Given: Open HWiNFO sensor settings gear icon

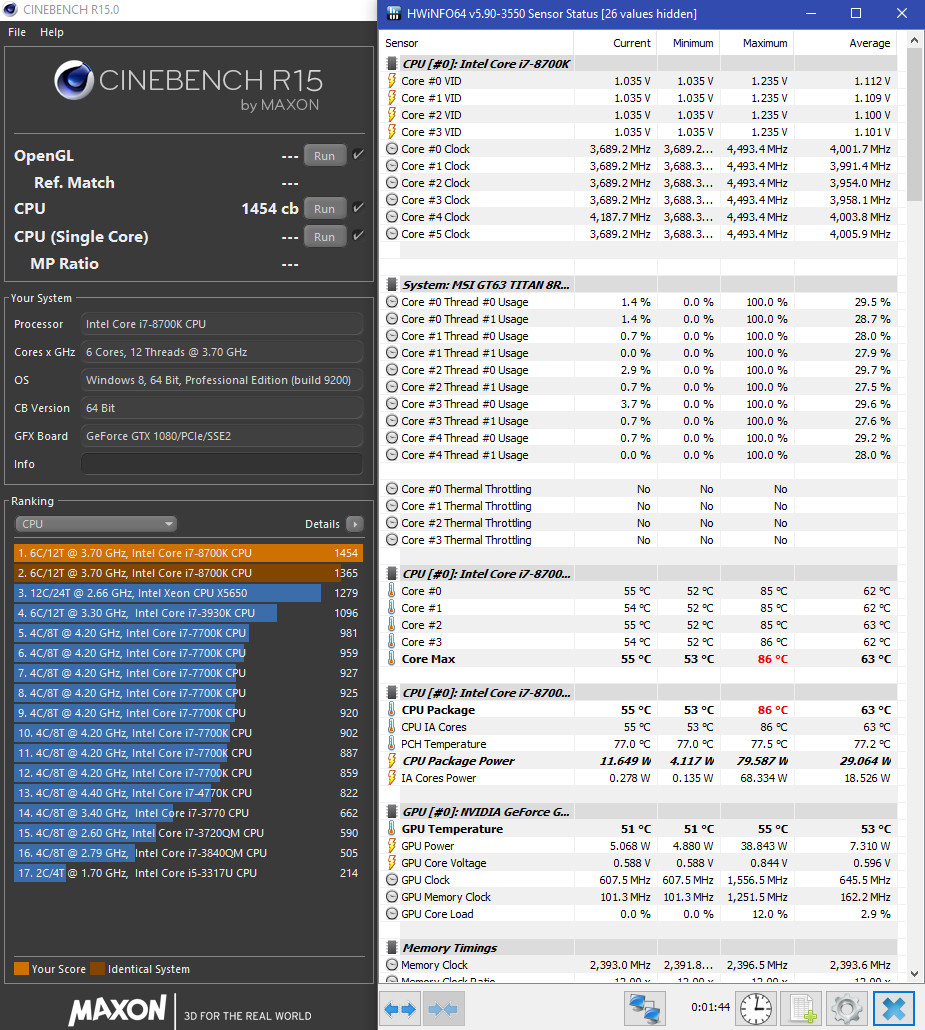Looking at the screenshot, I should [847, 1008].
